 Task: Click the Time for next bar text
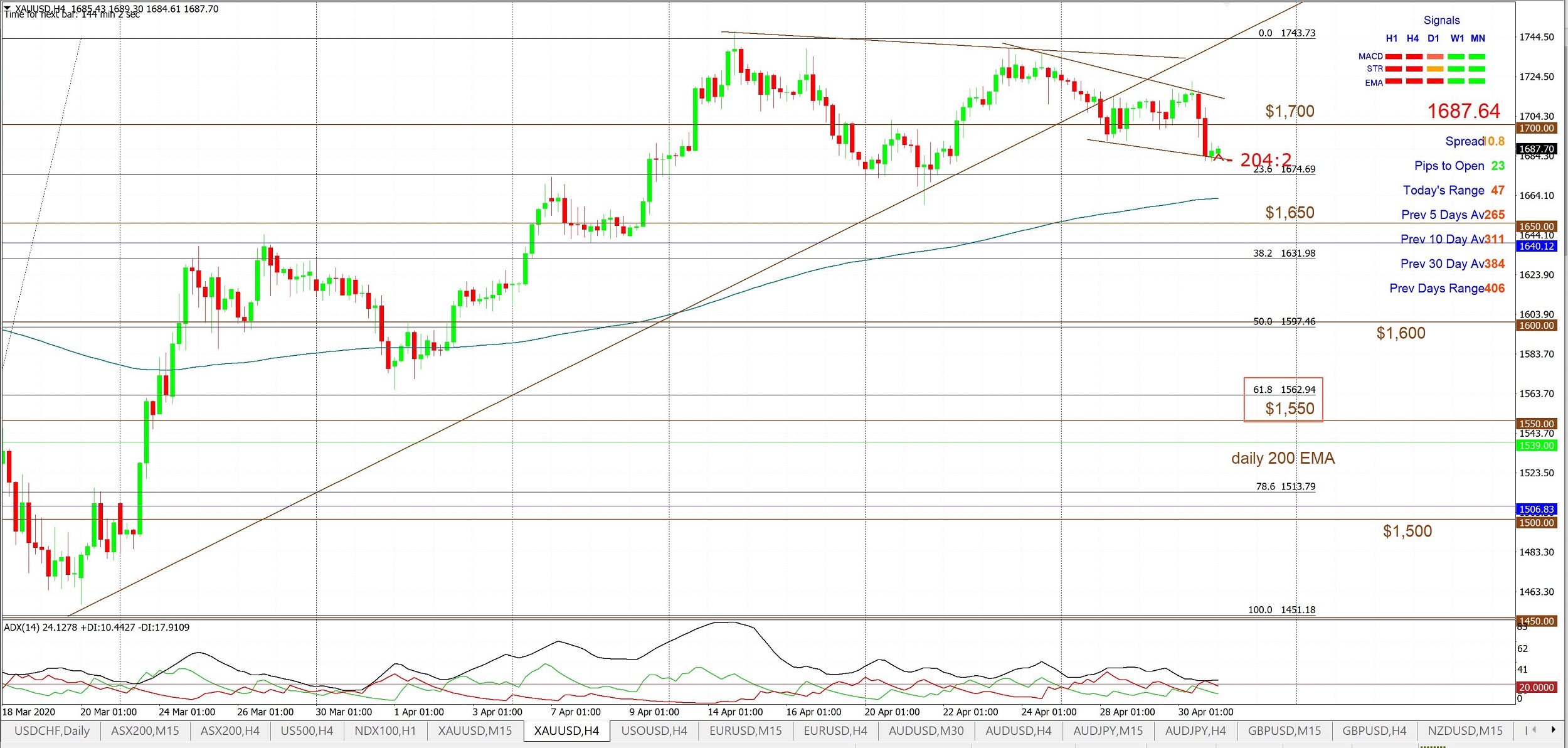pos(72,14)
